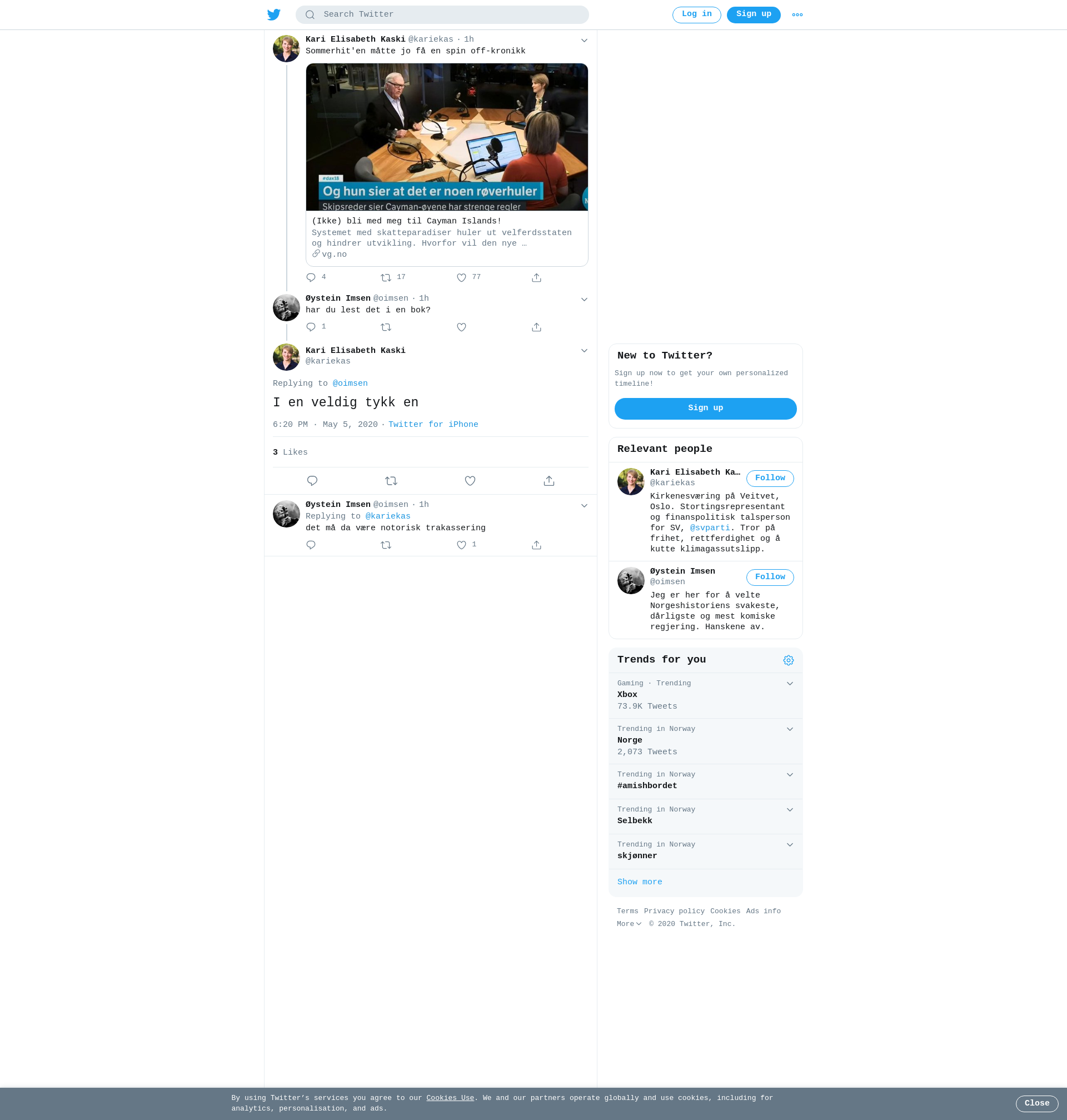Open the #amishbordet trend
The height and width of the screenshot is (1120, 1067).
[647, 786]
